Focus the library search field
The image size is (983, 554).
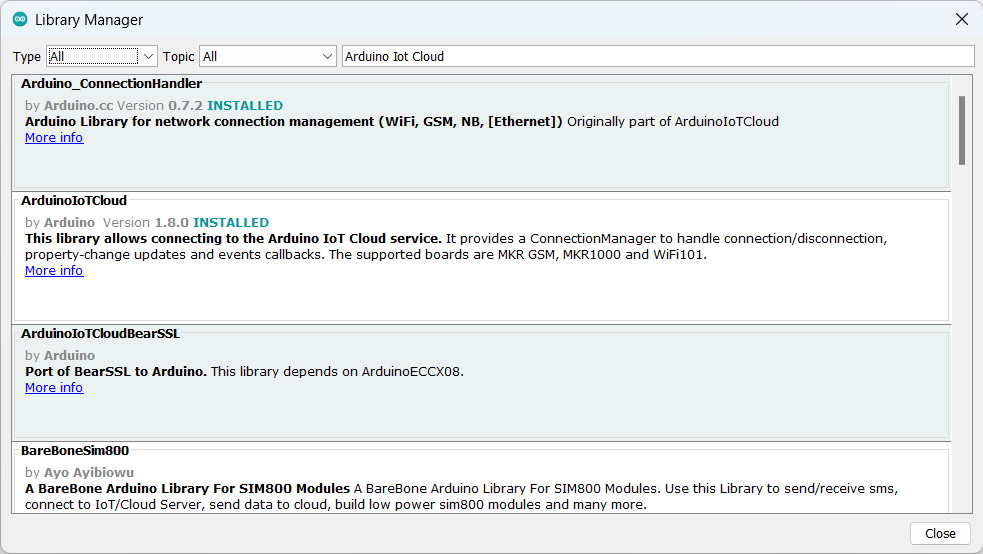click(x=657, y=57)
